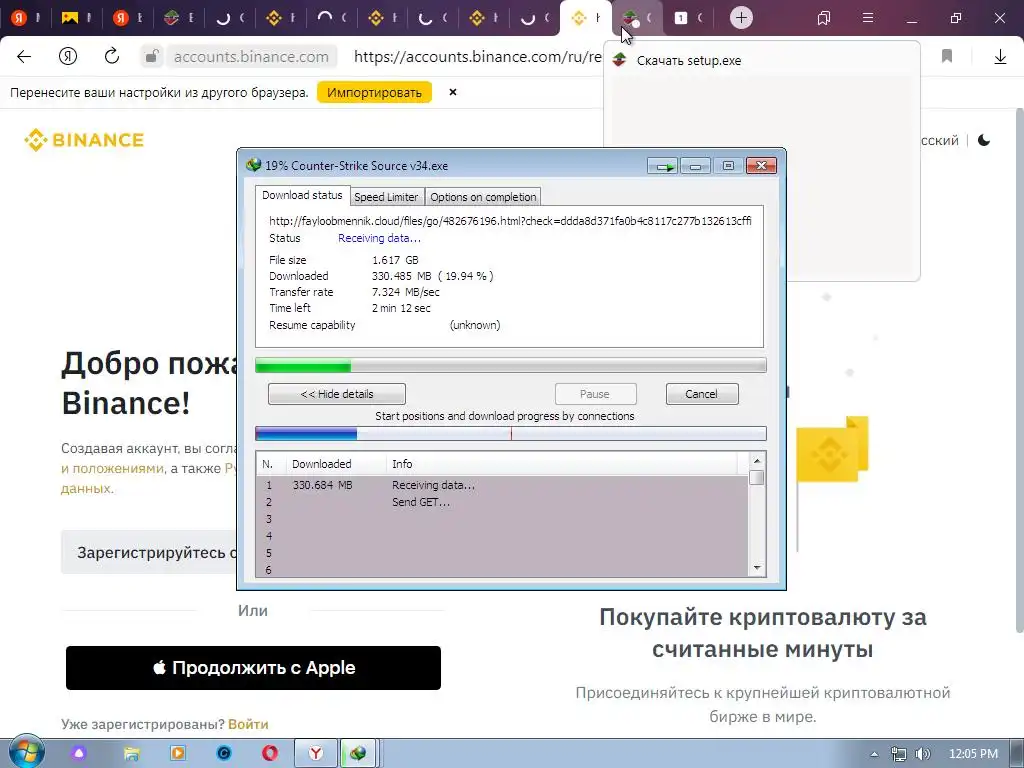The height and width of the screenshot is (768, 1024).
Task: Bookmark this page with the bookmark icon
Action: [x=947, y=57]
